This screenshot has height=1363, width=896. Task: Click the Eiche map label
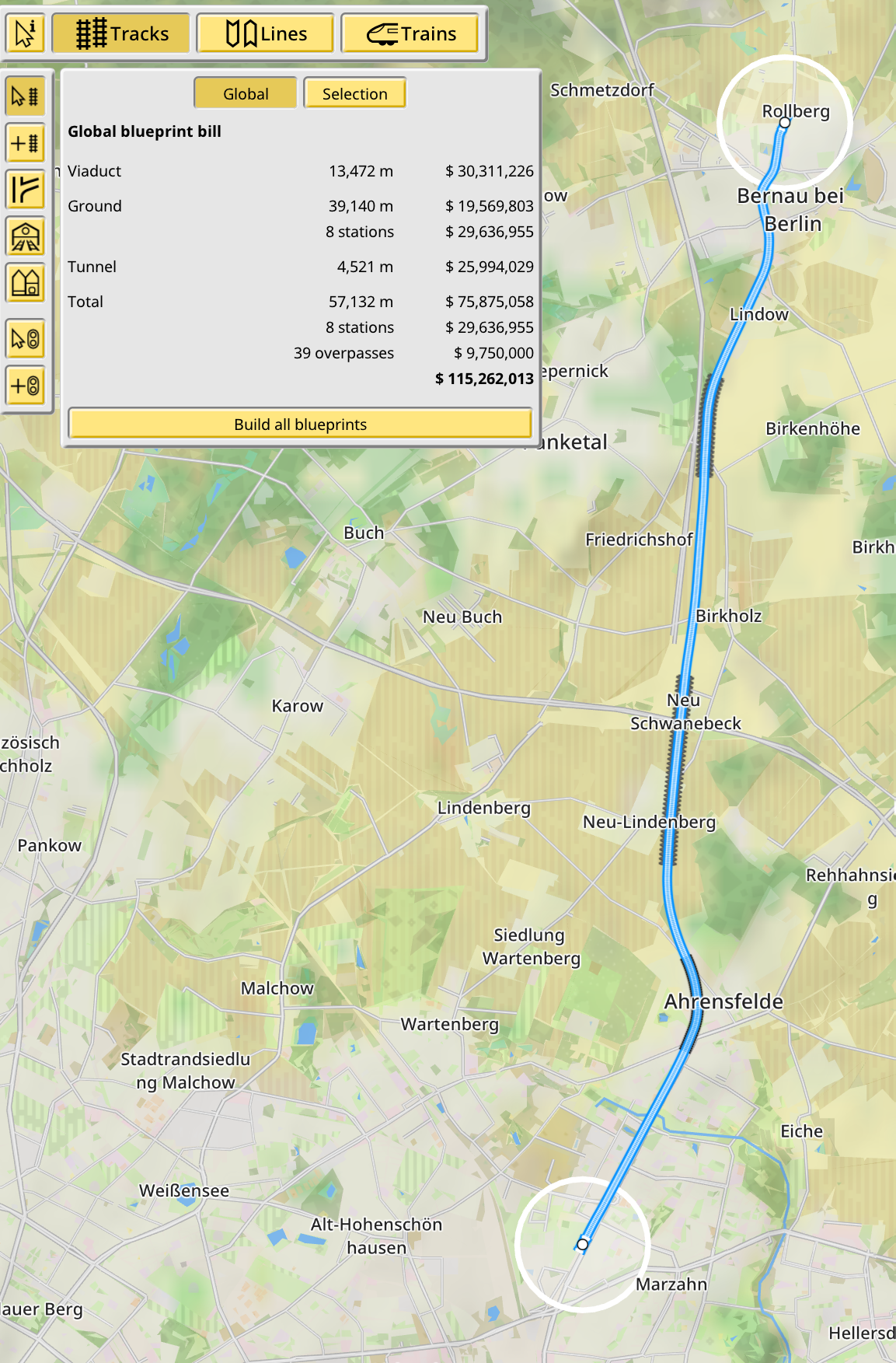tap(802, 1131)
